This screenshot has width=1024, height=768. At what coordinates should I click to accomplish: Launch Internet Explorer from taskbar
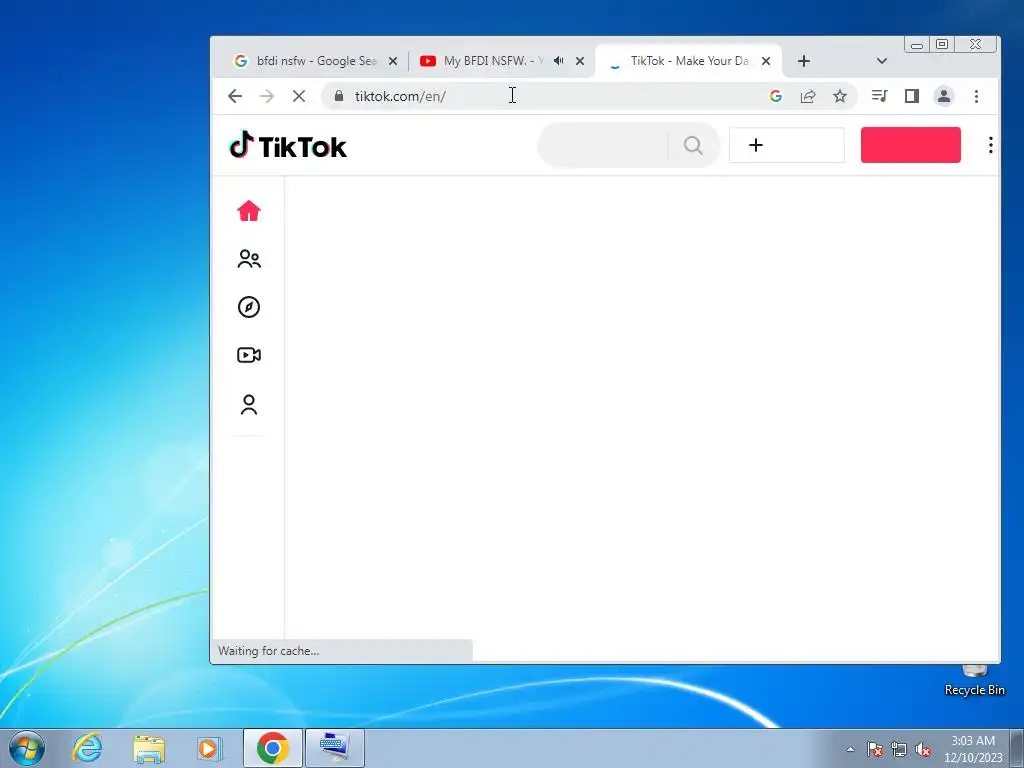88,748
